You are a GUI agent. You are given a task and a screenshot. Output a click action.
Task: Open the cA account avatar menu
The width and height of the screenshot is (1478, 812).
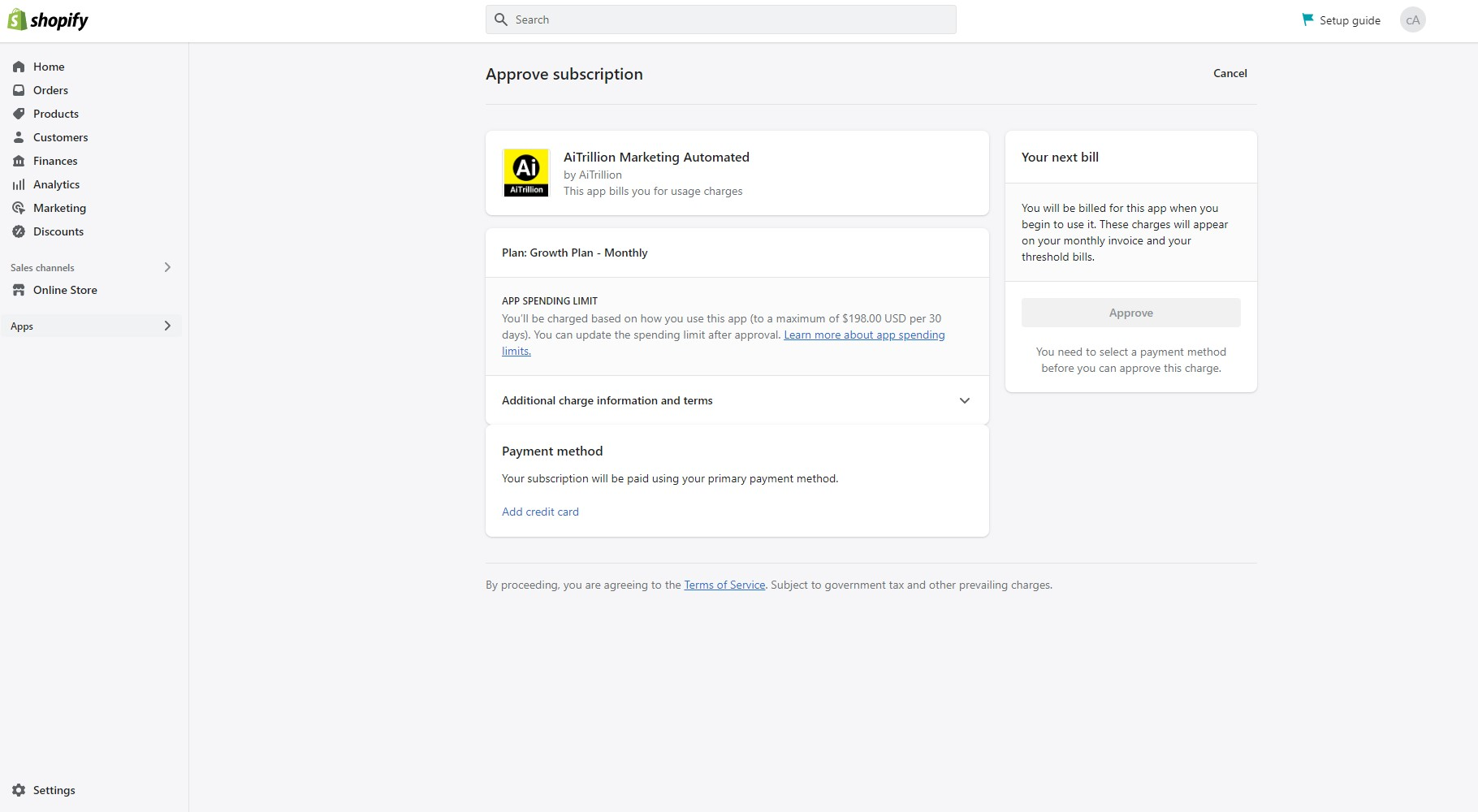pyautogui.click(x=1413, y=20)
